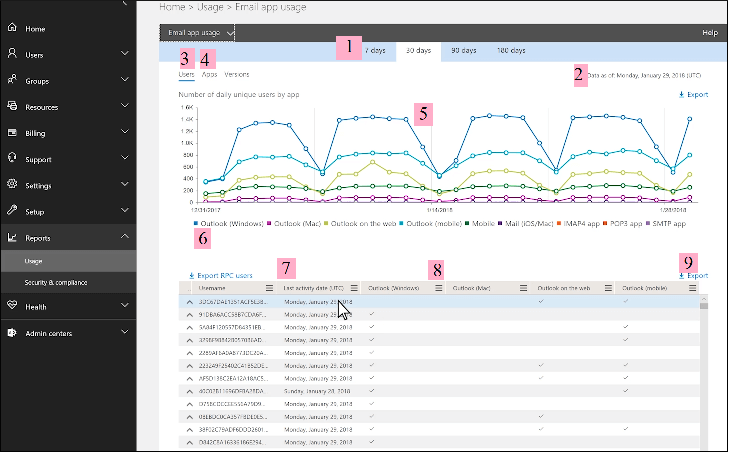Switch to the Versions chart view tab

tap(237, 75)
